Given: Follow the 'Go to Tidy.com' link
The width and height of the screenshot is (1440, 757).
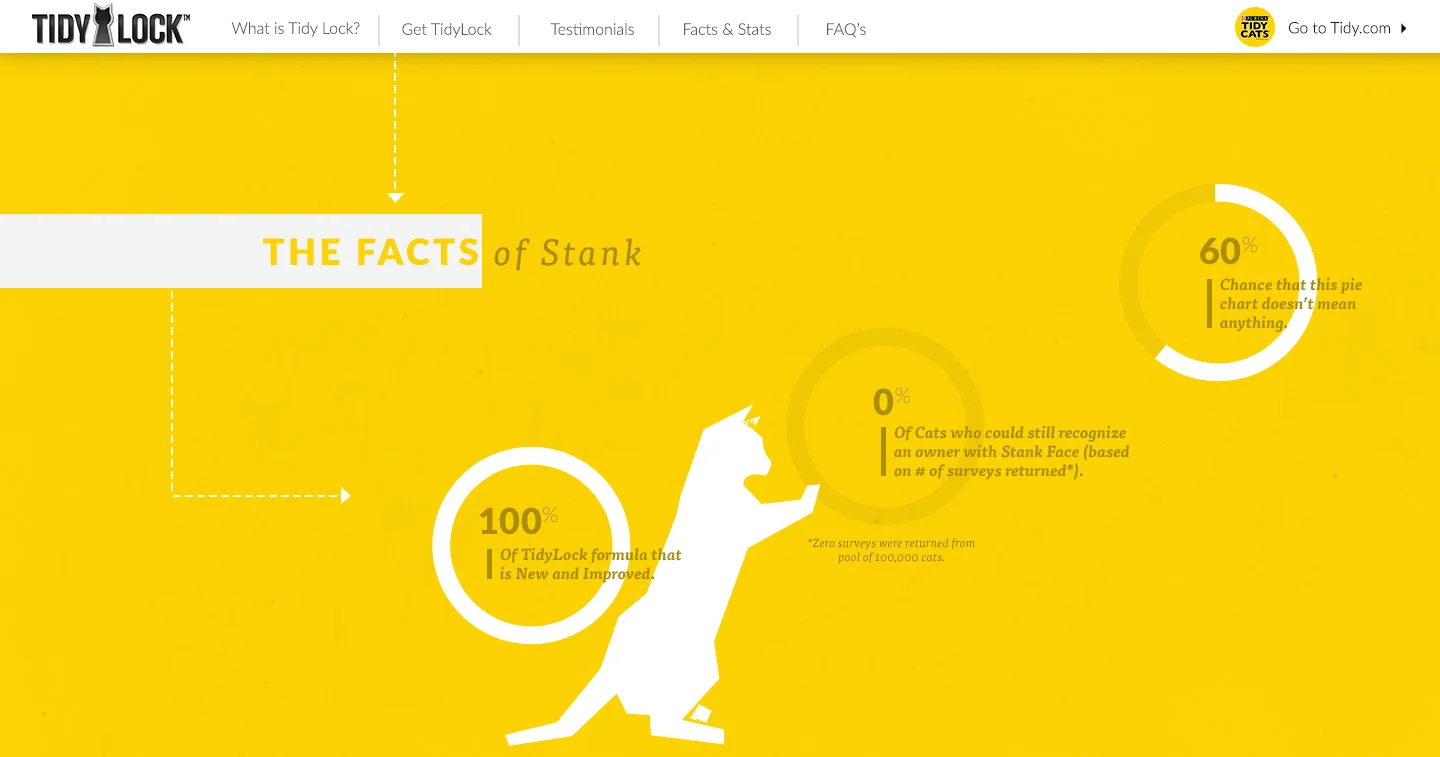Looking at the screenshot, I should [1339, 28].
